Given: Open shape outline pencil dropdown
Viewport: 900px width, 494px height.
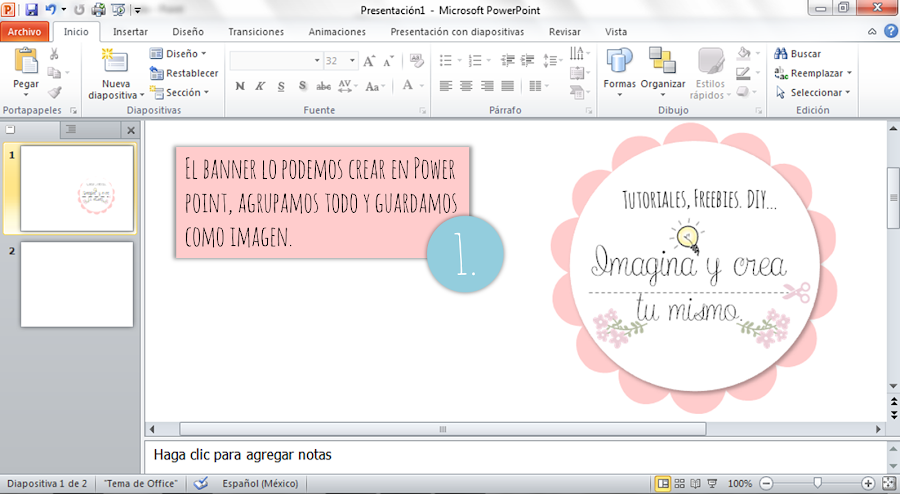Looking at the screenshot, I should [x=748, y=73].
